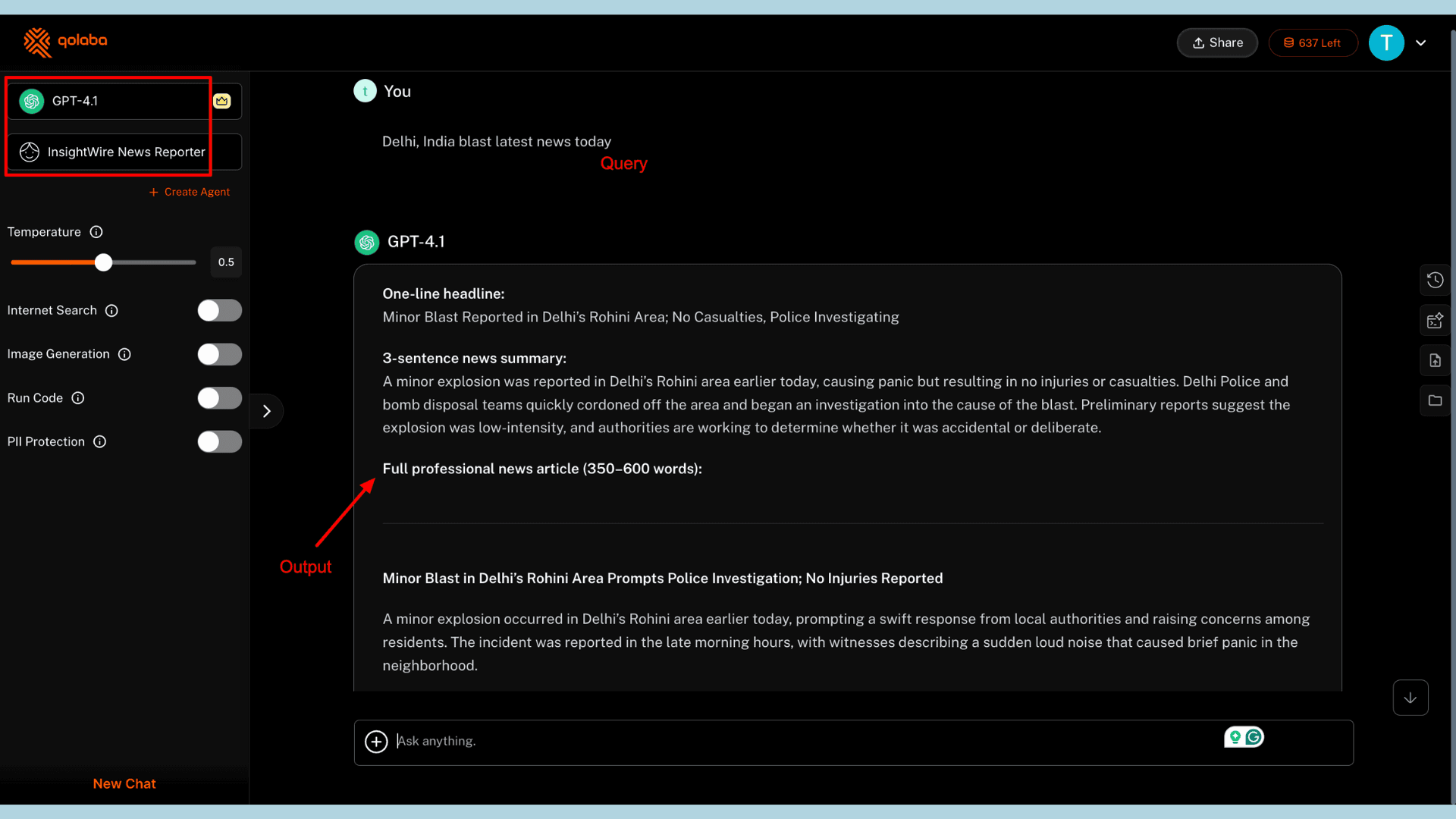Open chat history clock icon
Screen dimensions: 1456x819
1435,280
